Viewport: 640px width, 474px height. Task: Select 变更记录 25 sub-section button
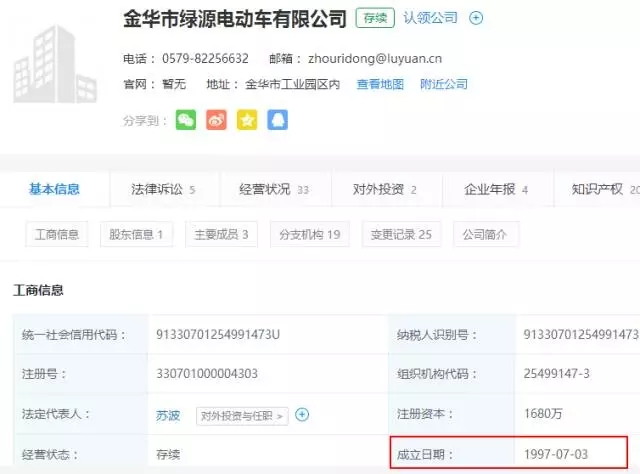[401, 234]
